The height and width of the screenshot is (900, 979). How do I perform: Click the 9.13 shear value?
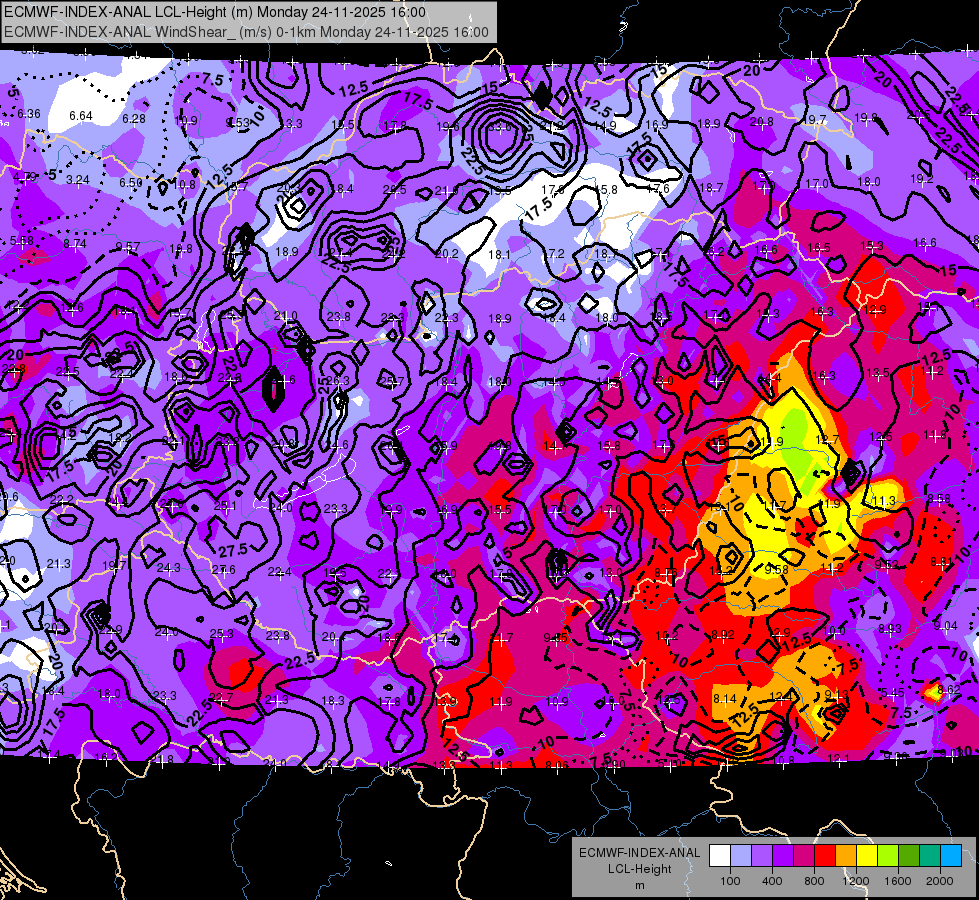tap(837, 695)
